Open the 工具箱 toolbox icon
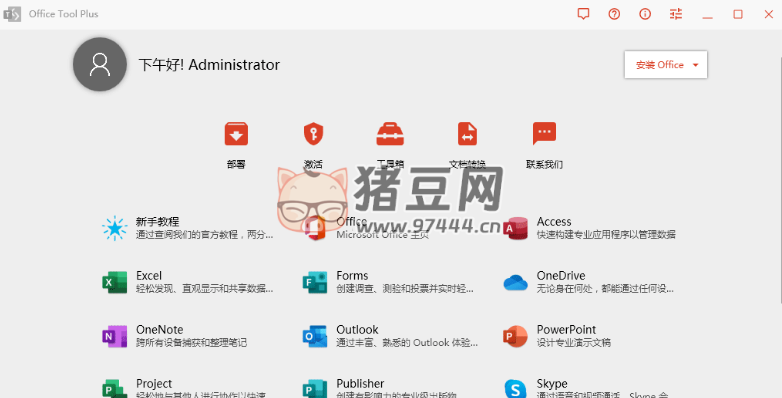This screenshot has width=782, height=398. (390, 134)
